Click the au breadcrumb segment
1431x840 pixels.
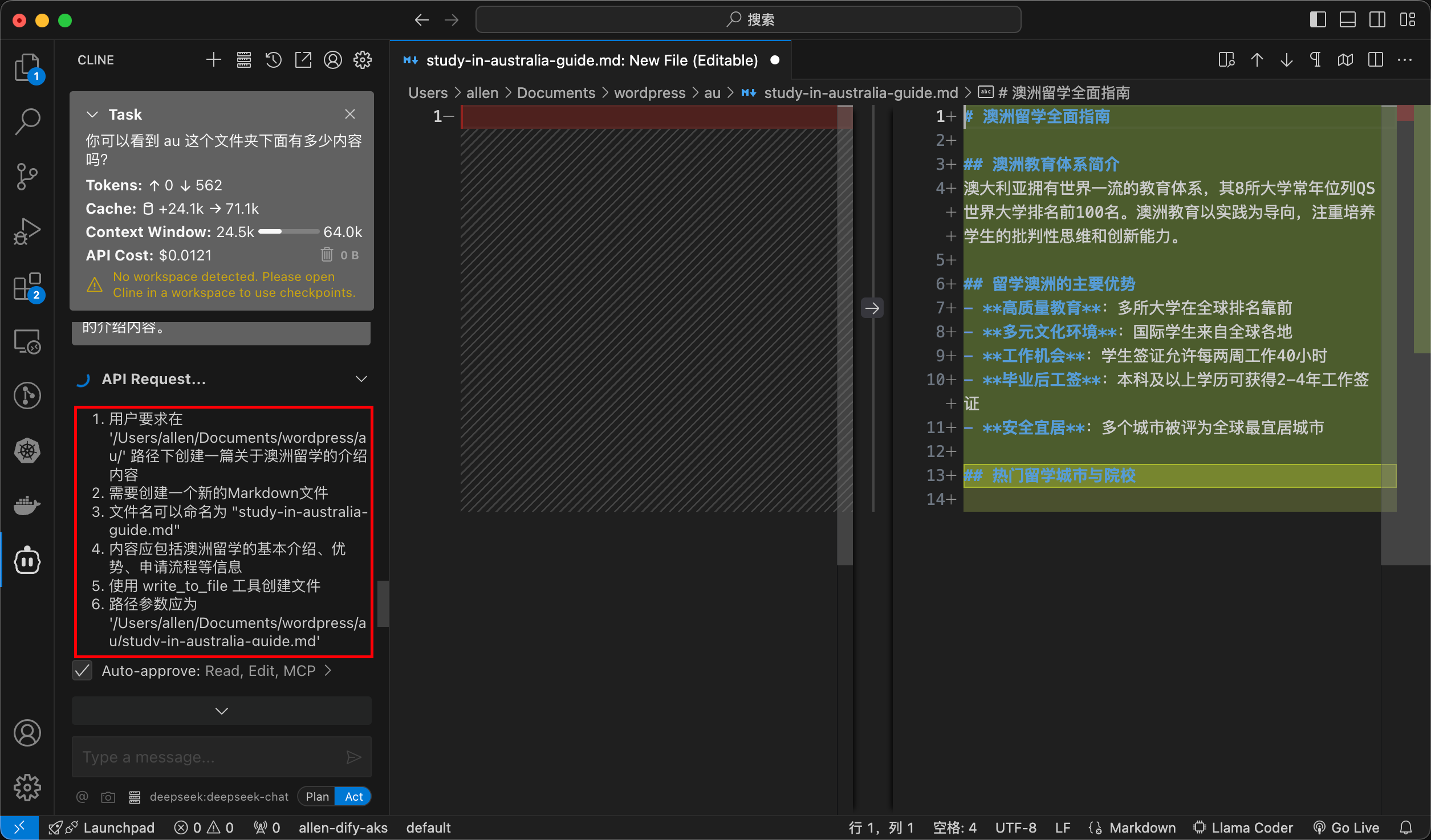click(x=712, y=93)
